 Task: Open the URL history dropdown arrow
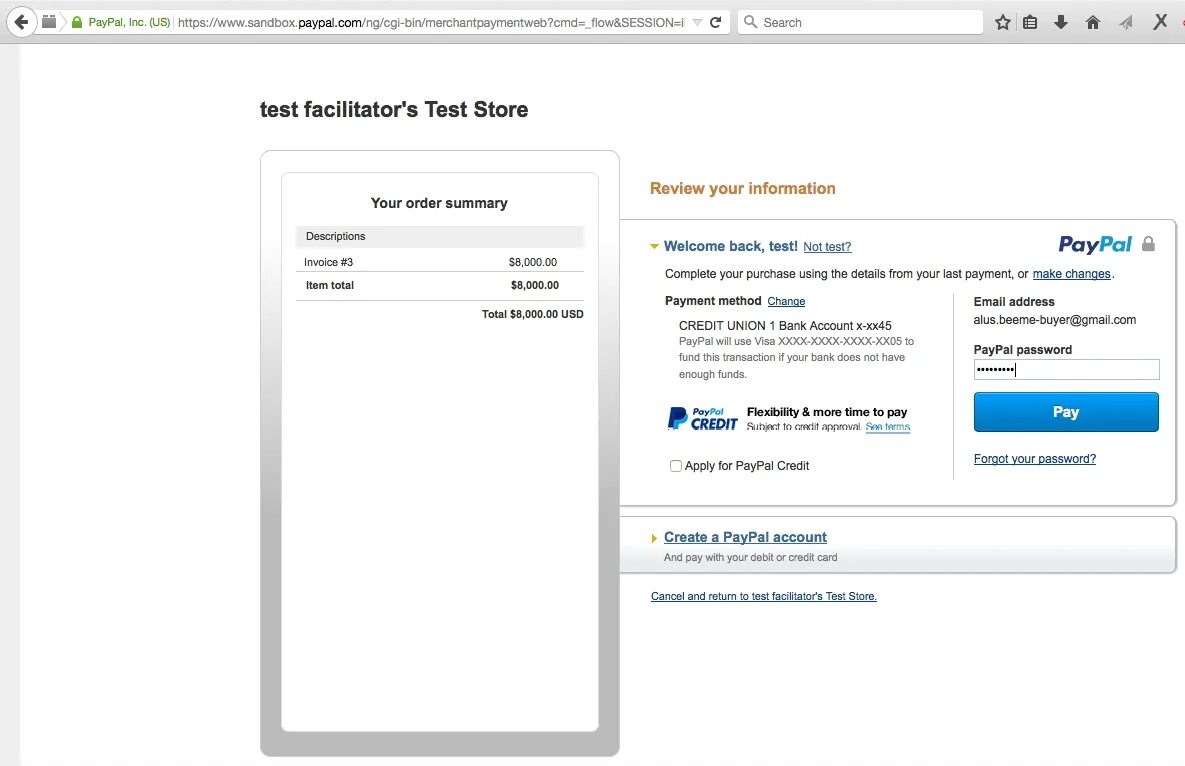697,23
